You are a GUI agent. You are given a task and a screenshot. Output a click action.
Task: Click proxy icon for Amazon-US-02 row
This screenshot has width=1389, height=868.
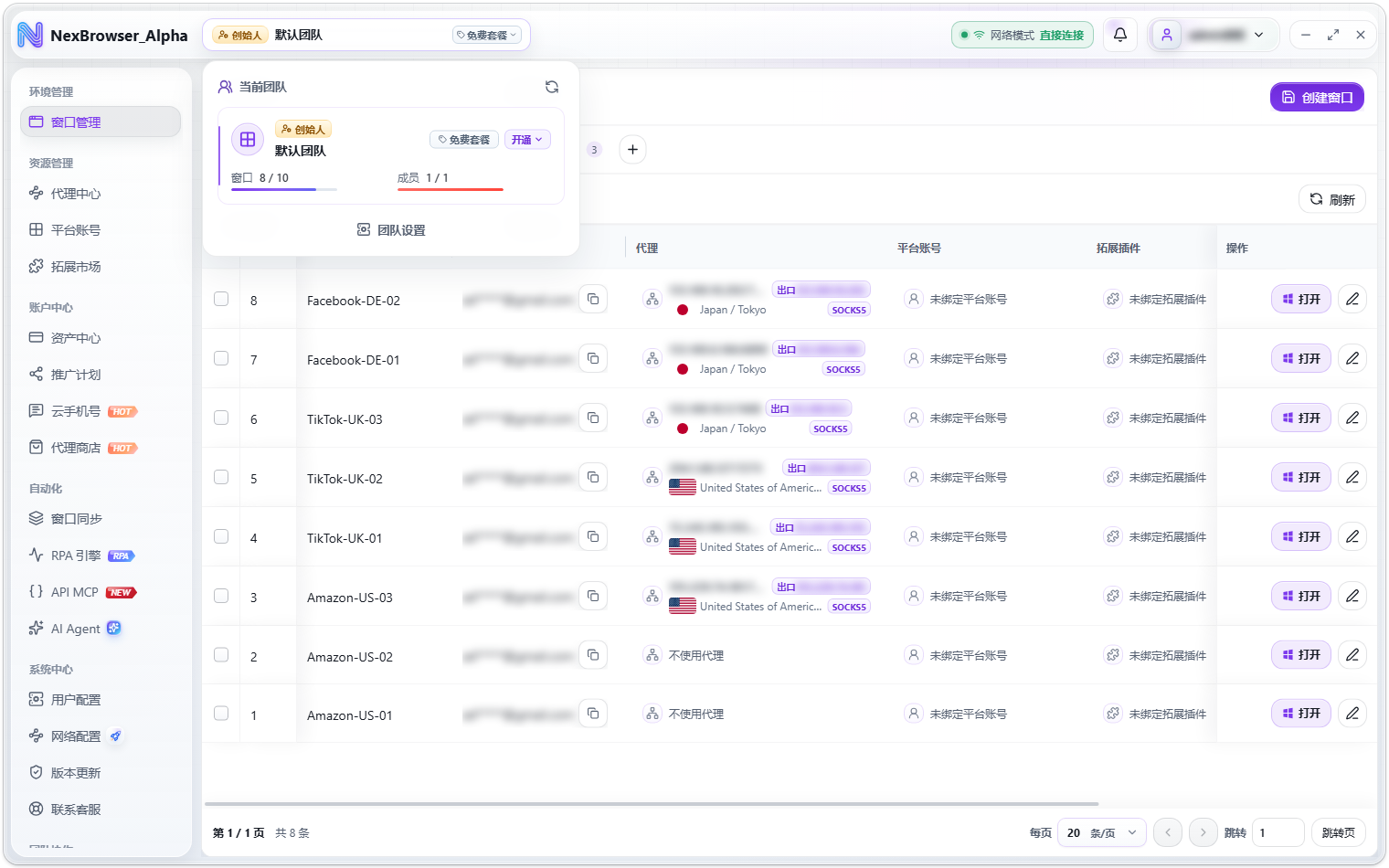652,655
